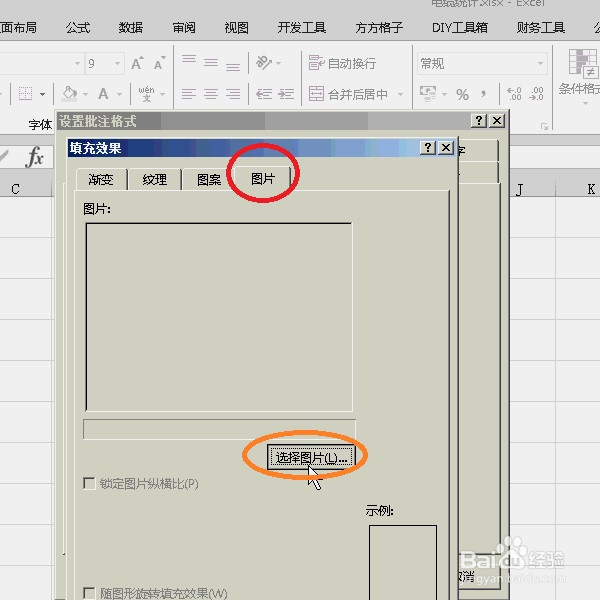Select the bottom align icon
600x600 pixels.
tap(233, 67)
